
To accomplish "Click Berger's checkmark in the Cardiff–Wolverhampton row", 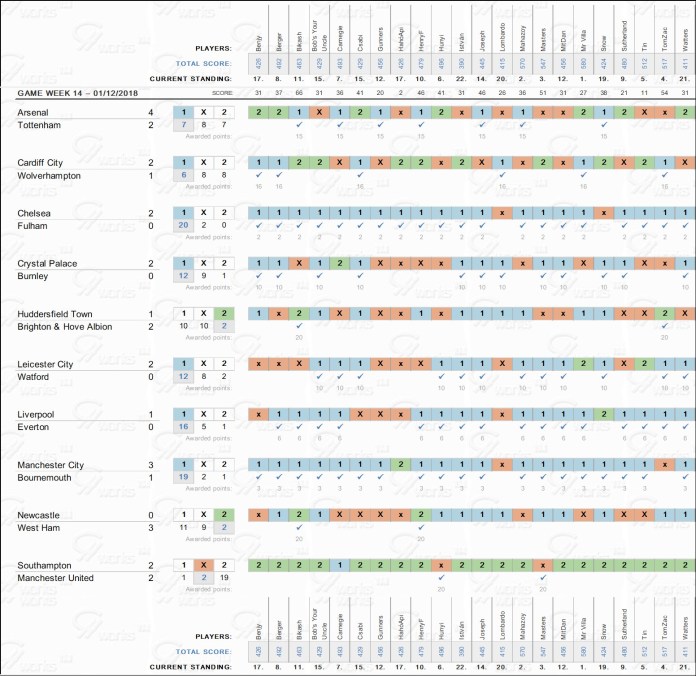I will [279, 174].
